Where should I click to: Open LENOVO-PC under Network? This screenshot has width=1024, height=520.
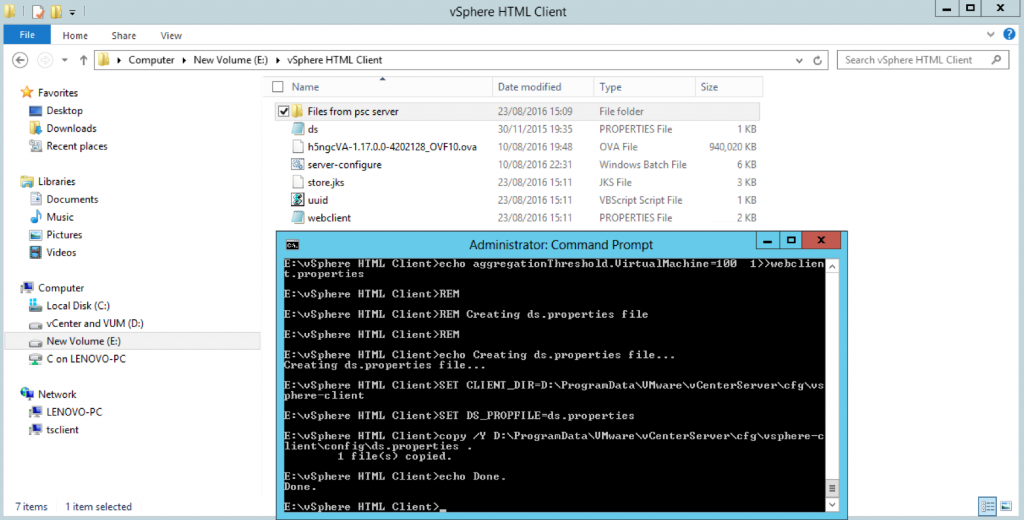(74, 412)
